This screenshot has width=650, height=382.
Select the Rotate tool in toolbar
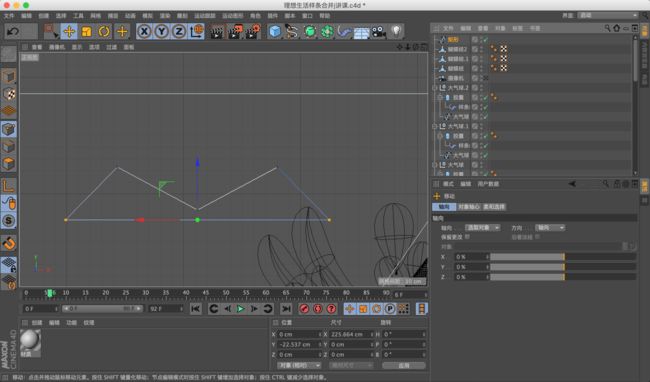coord(104,31)
